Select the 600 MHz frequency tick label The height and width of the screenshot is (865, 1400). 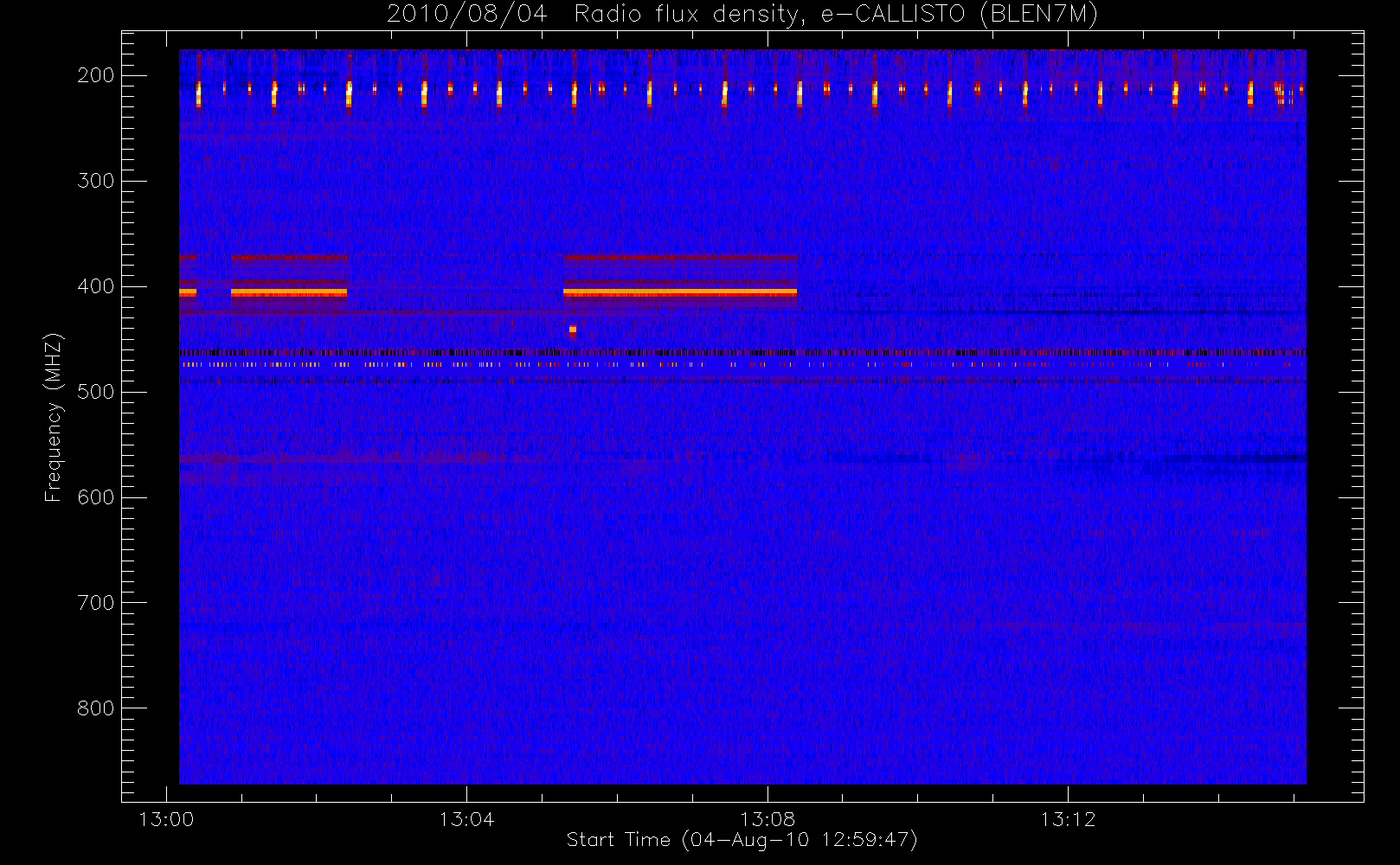[96, 497]
